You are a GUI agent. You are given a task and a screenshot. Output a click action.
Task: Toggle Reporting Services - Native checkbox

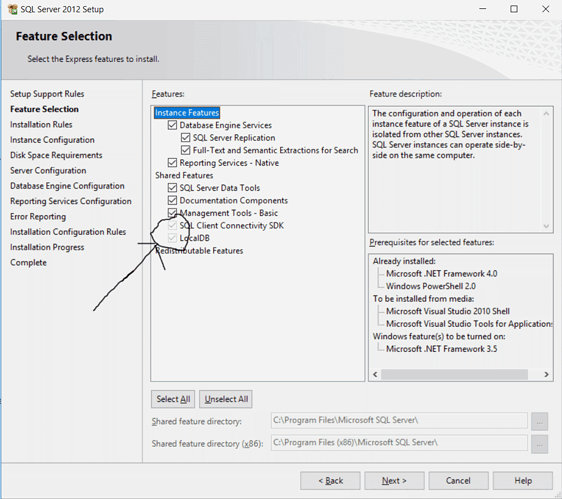tap(172, 163)
